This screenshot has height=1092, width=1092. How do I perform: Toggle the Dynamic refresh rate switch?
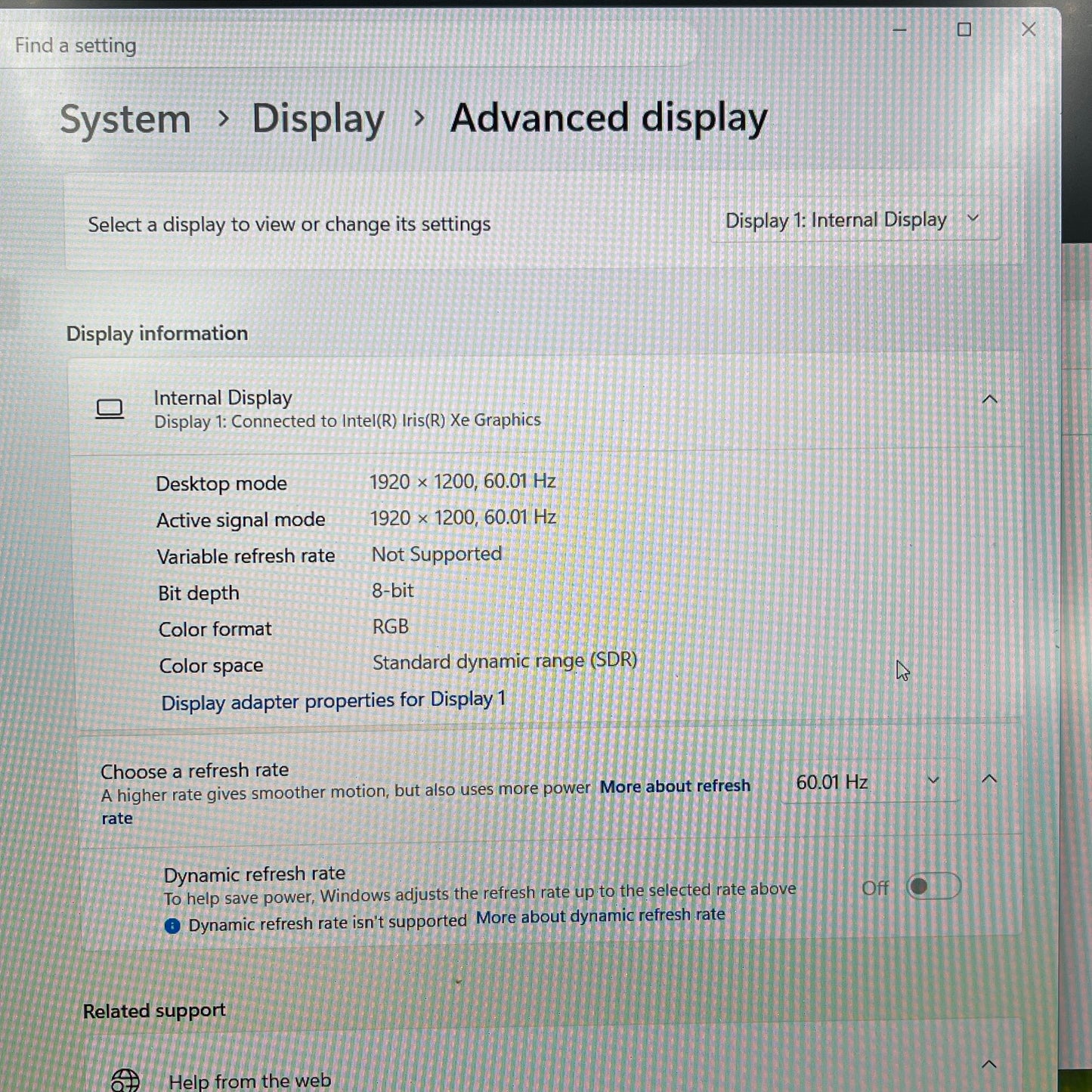(x=933, y=886)
